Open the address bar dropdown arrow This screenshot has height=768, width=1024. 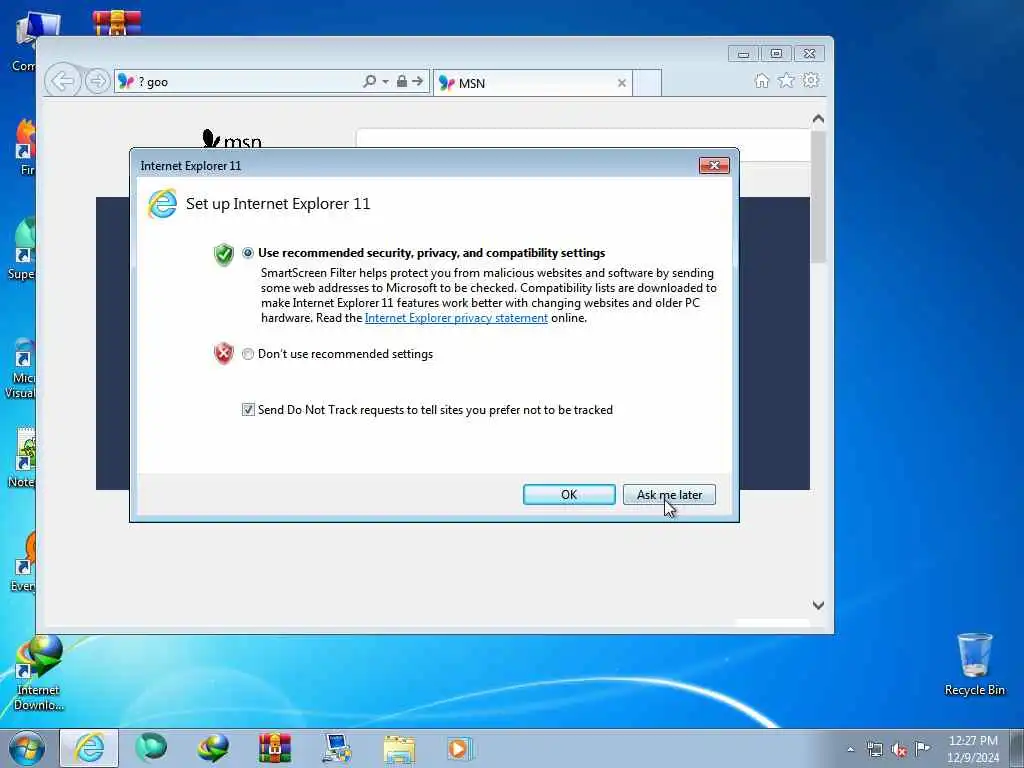coord(385,82)
